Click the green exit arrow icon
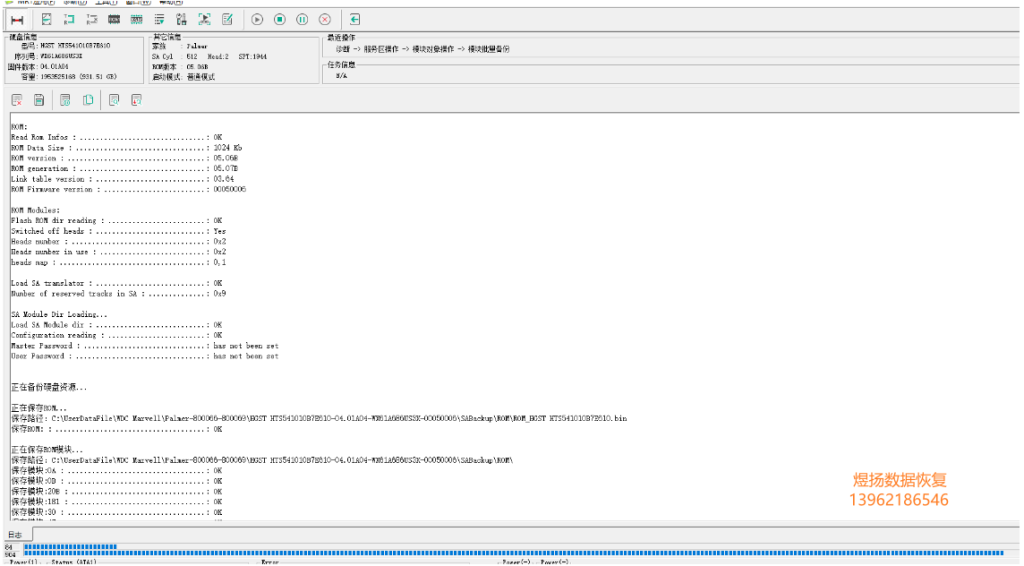Image resolution: width=1024 pixels, height=566 pixels. click(x=355, y=20)
